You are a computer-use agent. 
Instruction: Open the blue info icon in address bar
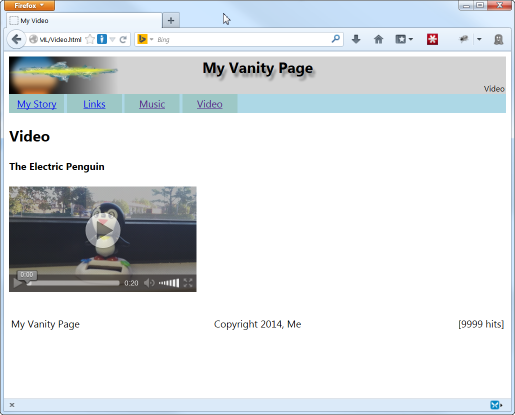102,39
